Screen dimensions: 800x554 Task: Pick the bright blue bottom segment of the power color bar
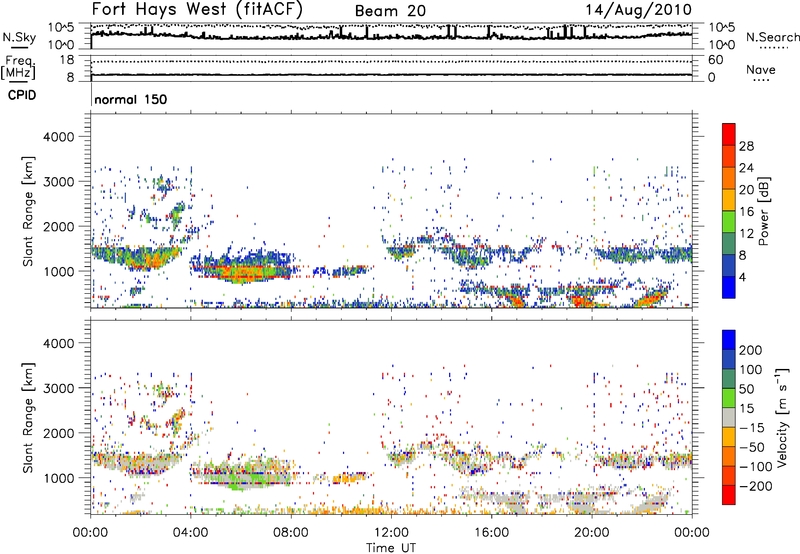pos(729,288)
